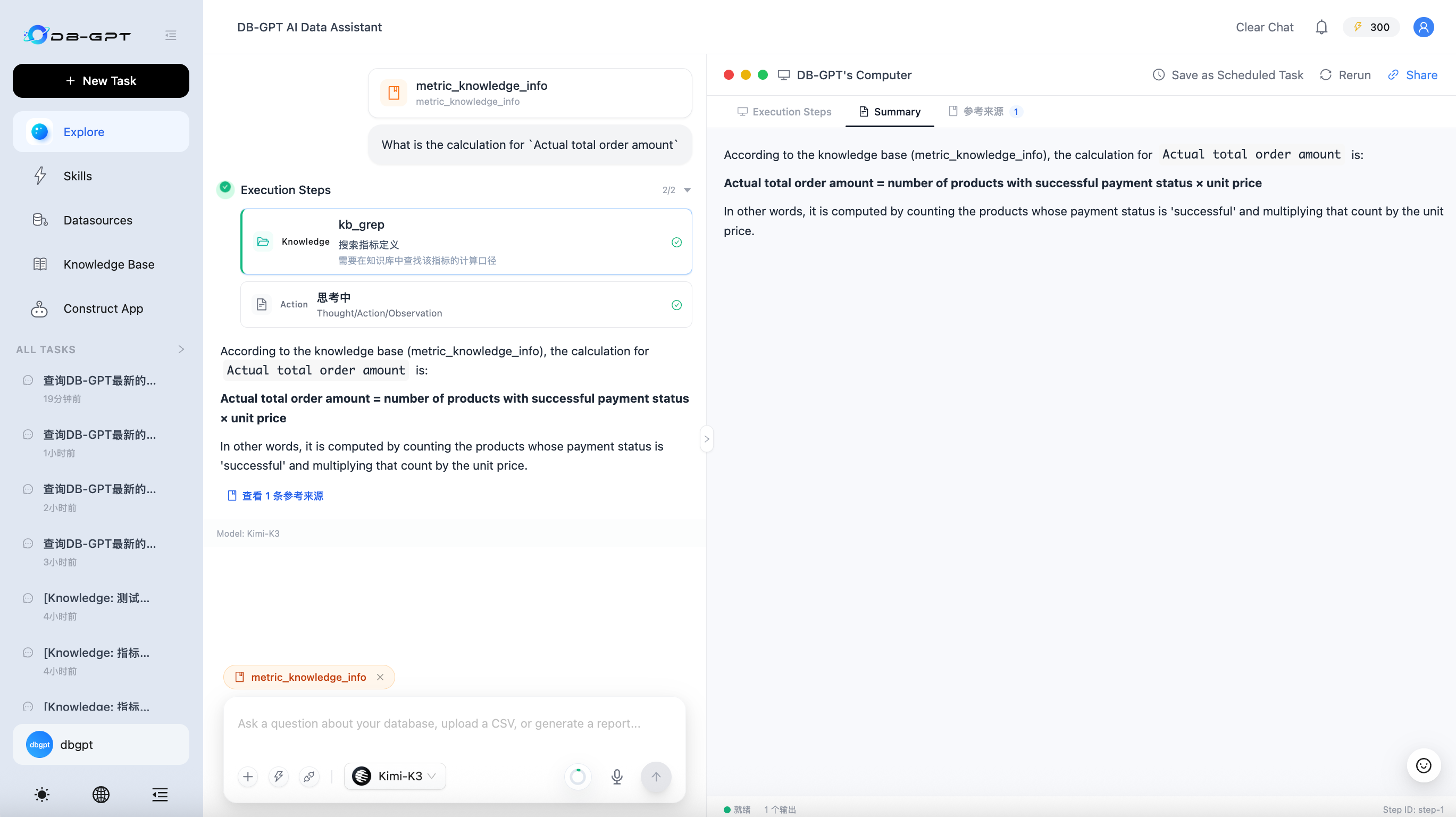Open the task from 3小时前
This screenshot has height=817, width=1456.
tap(101, 552)
